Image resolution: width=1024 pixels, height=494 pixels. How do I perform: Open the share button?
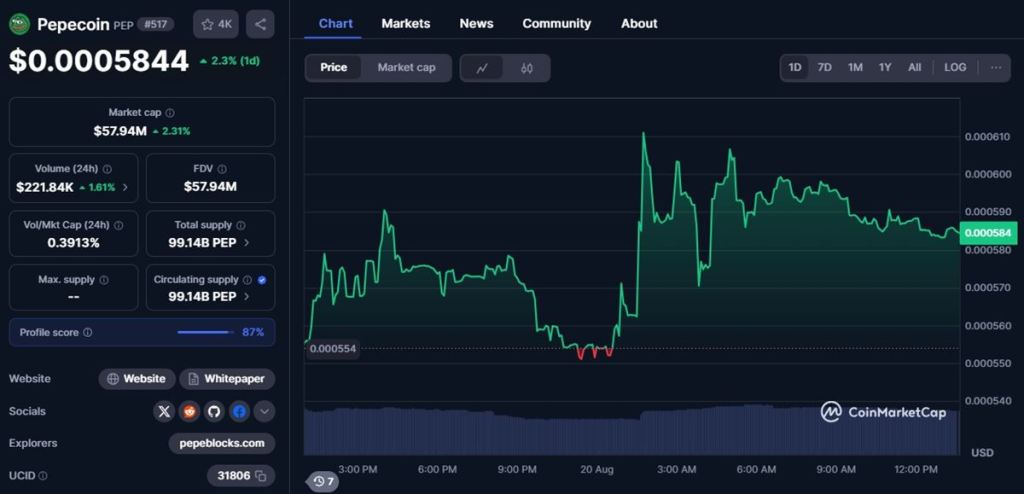tap(260, 24)
